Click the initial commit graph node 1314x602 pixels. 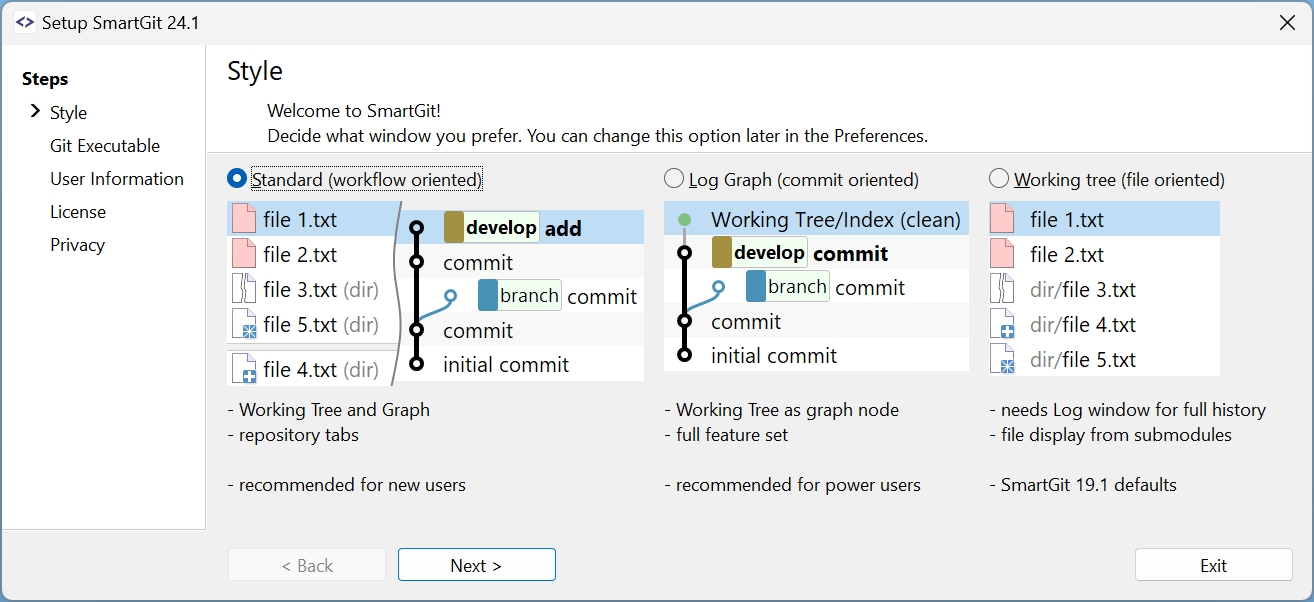coord(417,363)
